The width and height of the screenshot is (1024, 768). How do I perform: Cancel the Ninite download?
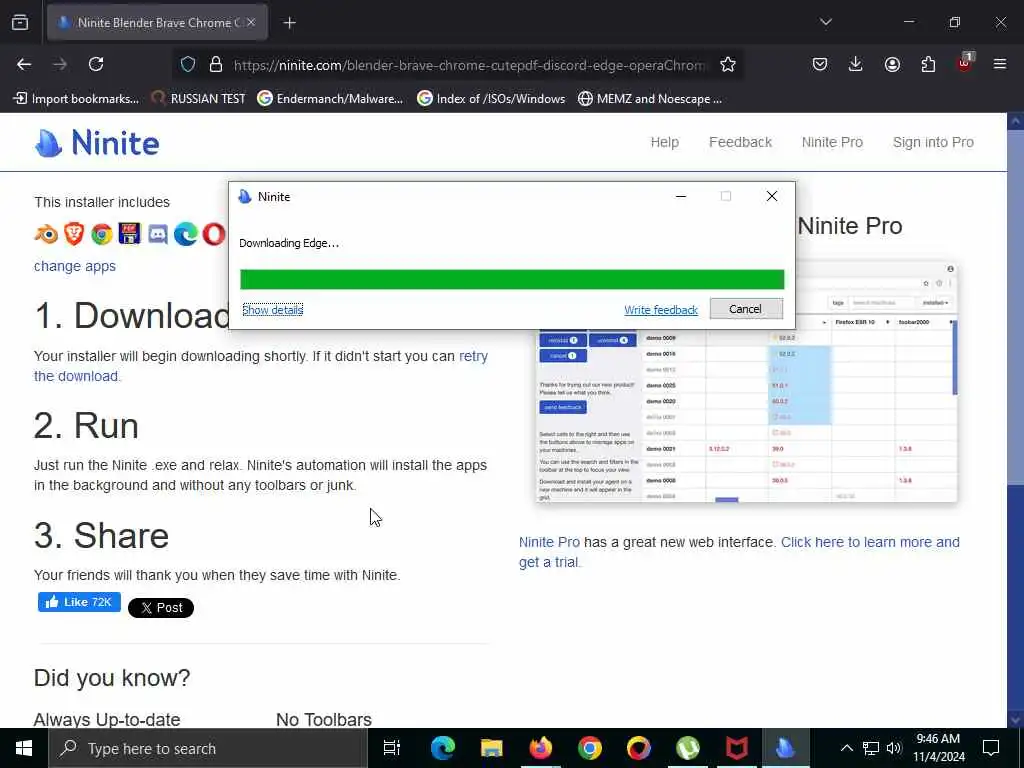click(746, 309)
